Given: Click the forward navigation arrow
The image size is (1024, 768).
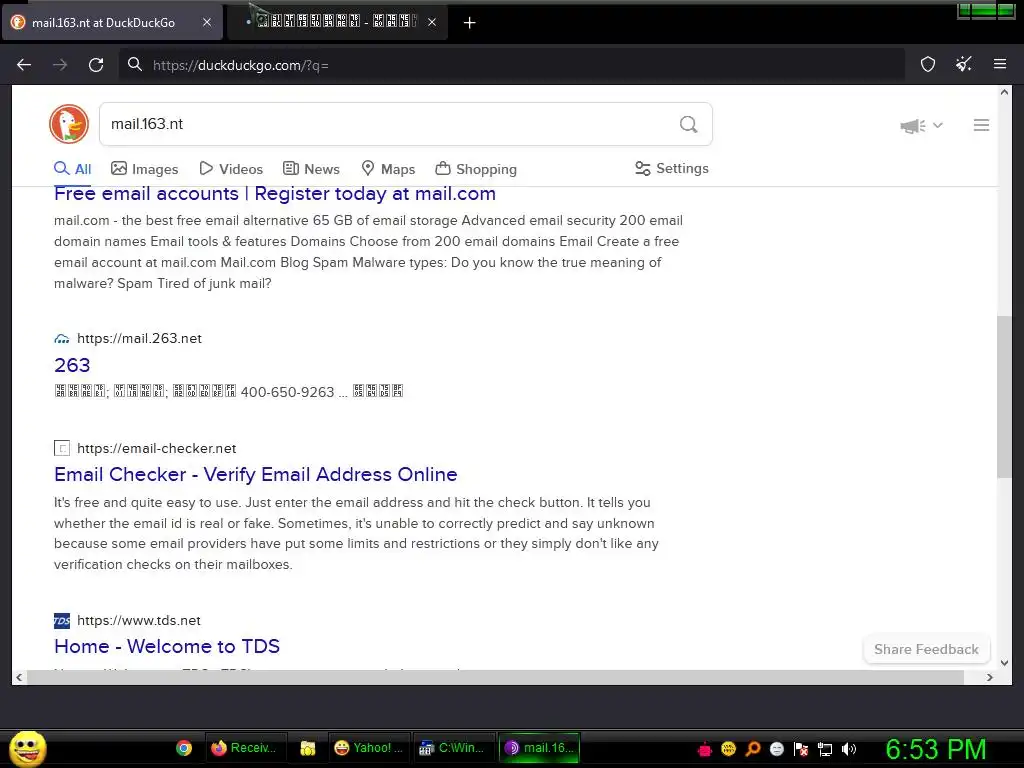Looking at the screenshot, I should pyautogui.click(x=60, y=65).
